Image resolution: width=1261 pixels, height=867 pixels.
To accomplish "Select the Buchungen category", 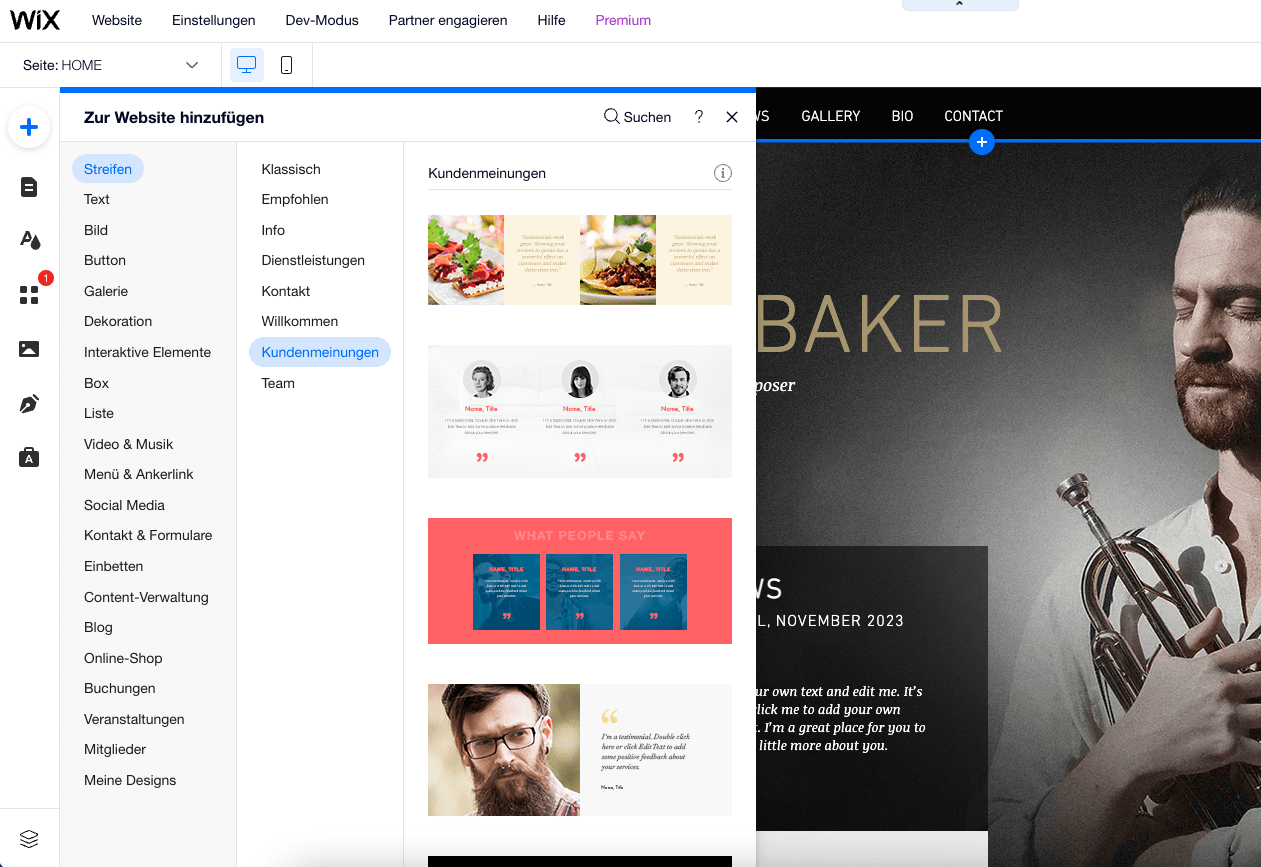I will coord(120,688).
